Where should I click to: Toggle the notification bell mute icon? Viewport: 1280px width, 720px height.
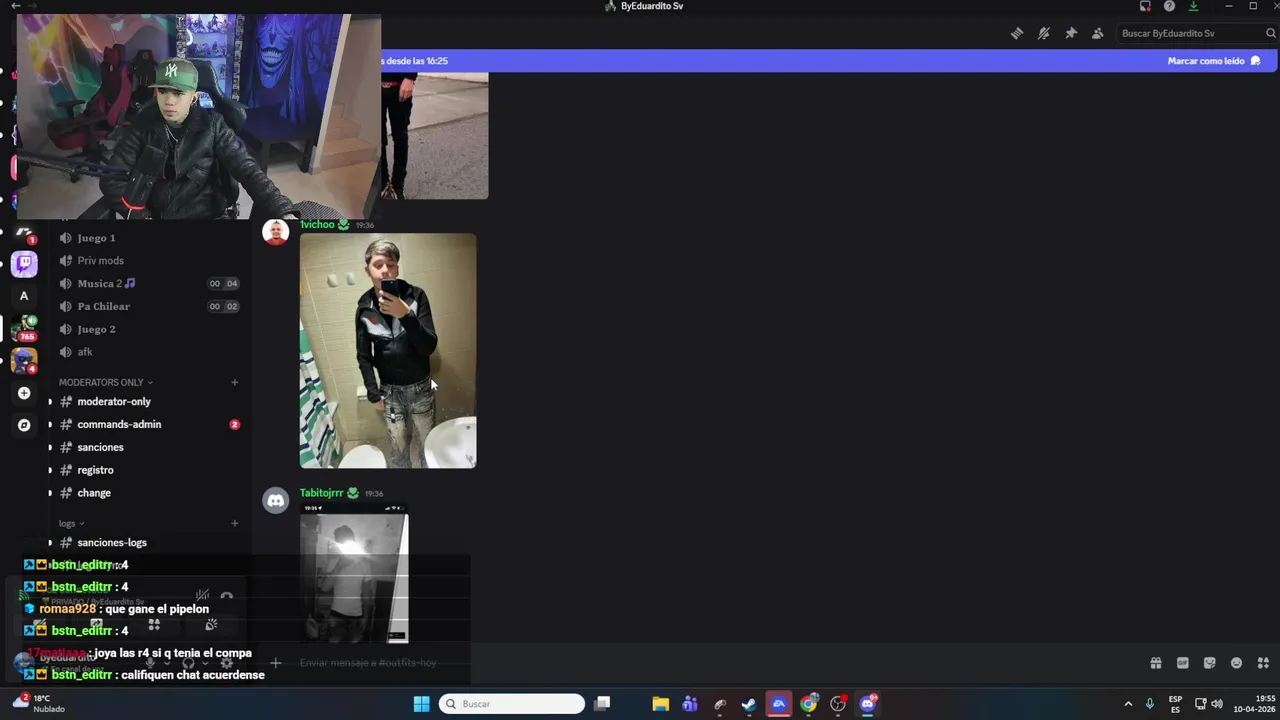click(x=1044, y=33)
